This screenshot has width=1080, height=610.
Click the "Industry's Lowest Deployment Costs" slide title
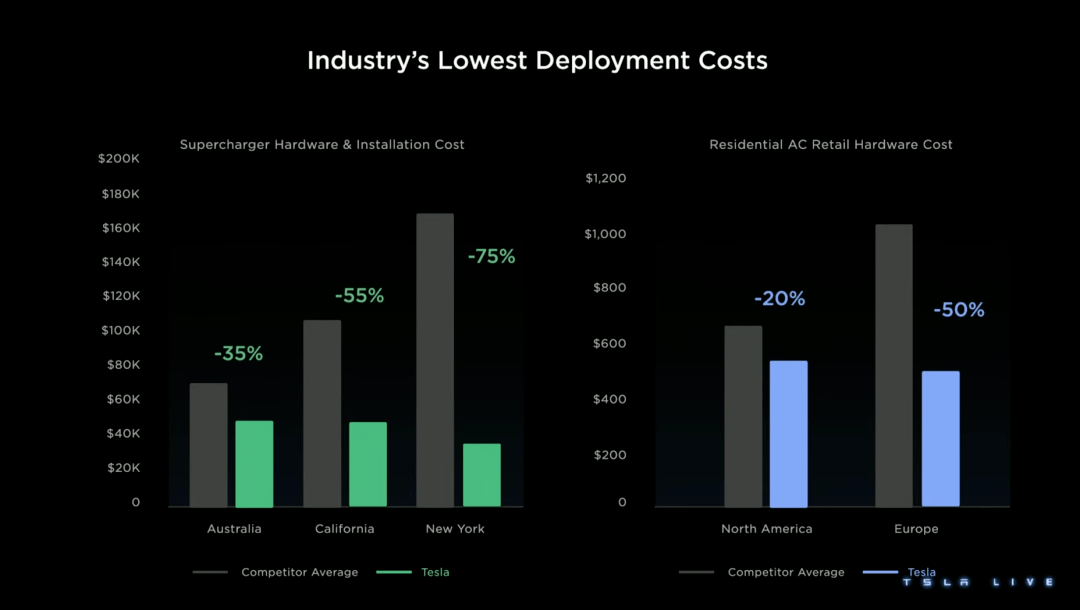(x=537, y=61)
